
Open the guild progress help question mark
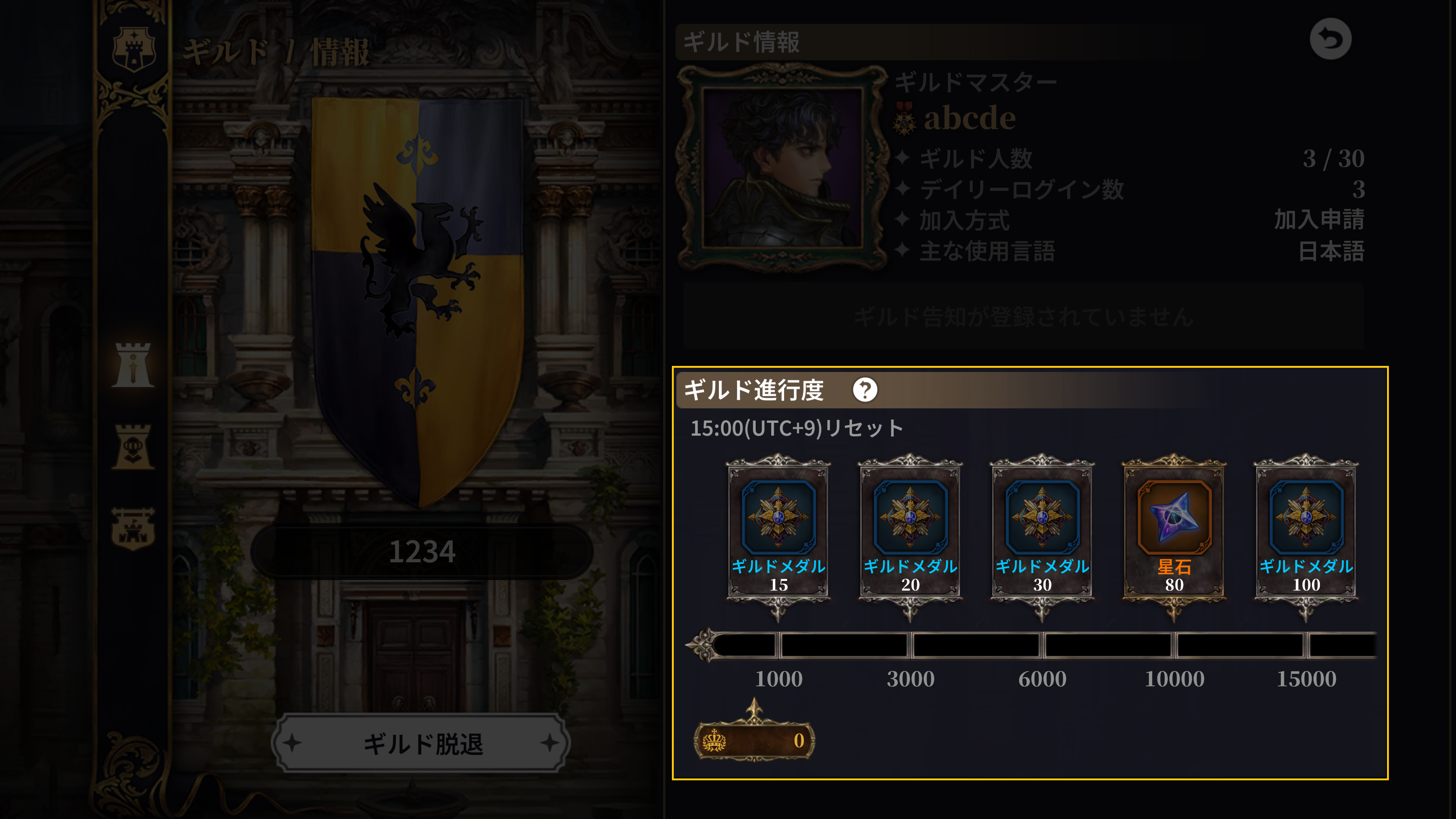(865, 389)
